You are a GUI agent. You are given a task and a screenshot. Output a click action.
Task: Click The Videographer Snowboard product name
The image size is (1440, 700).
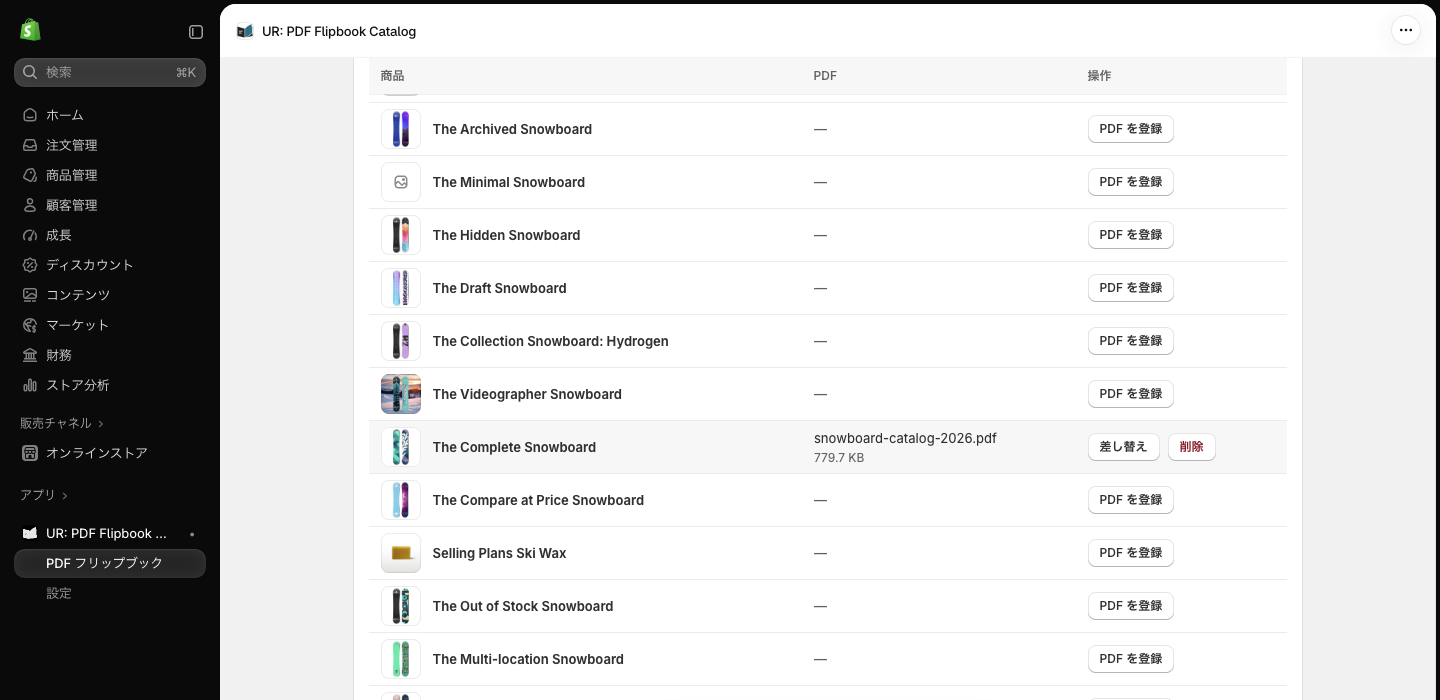(527, 394)
